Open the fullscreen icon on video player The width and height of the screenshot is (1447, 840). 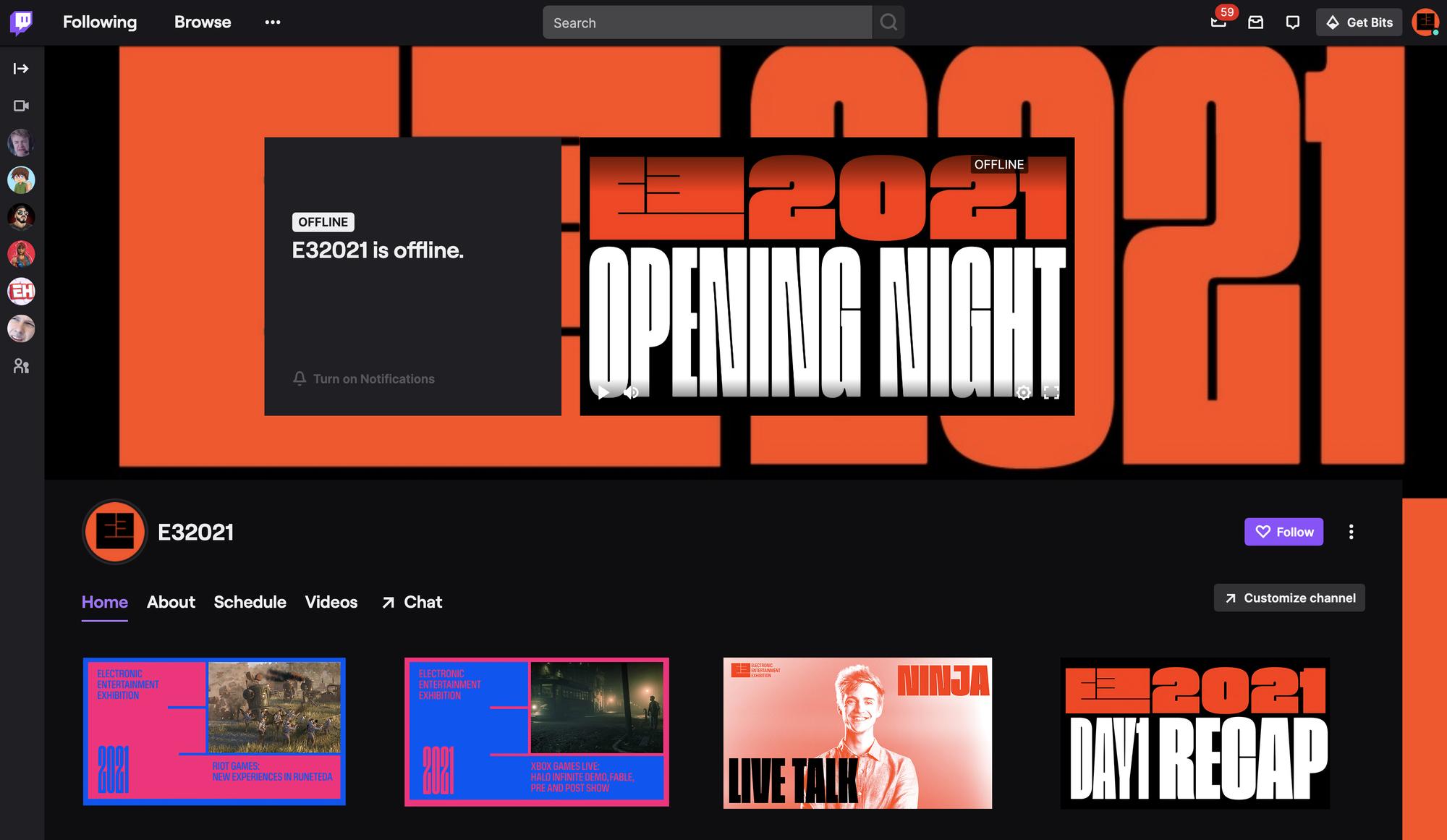click(x=1051, y=392)
